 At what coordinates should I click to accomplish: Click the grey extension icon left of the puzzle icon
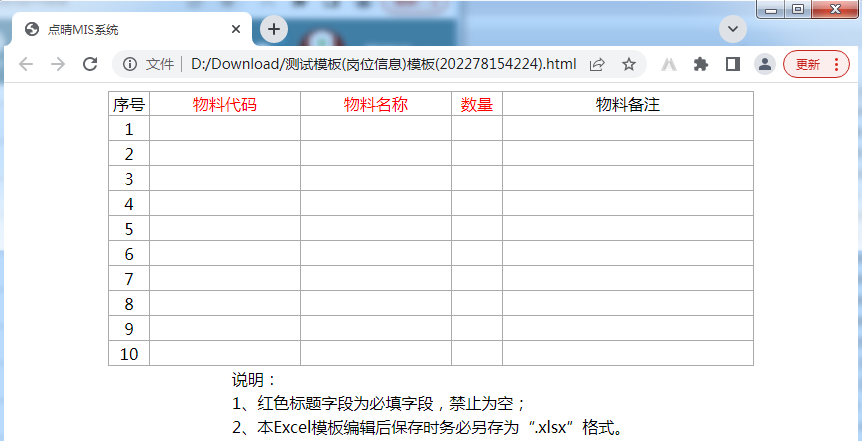pos(668,64)
